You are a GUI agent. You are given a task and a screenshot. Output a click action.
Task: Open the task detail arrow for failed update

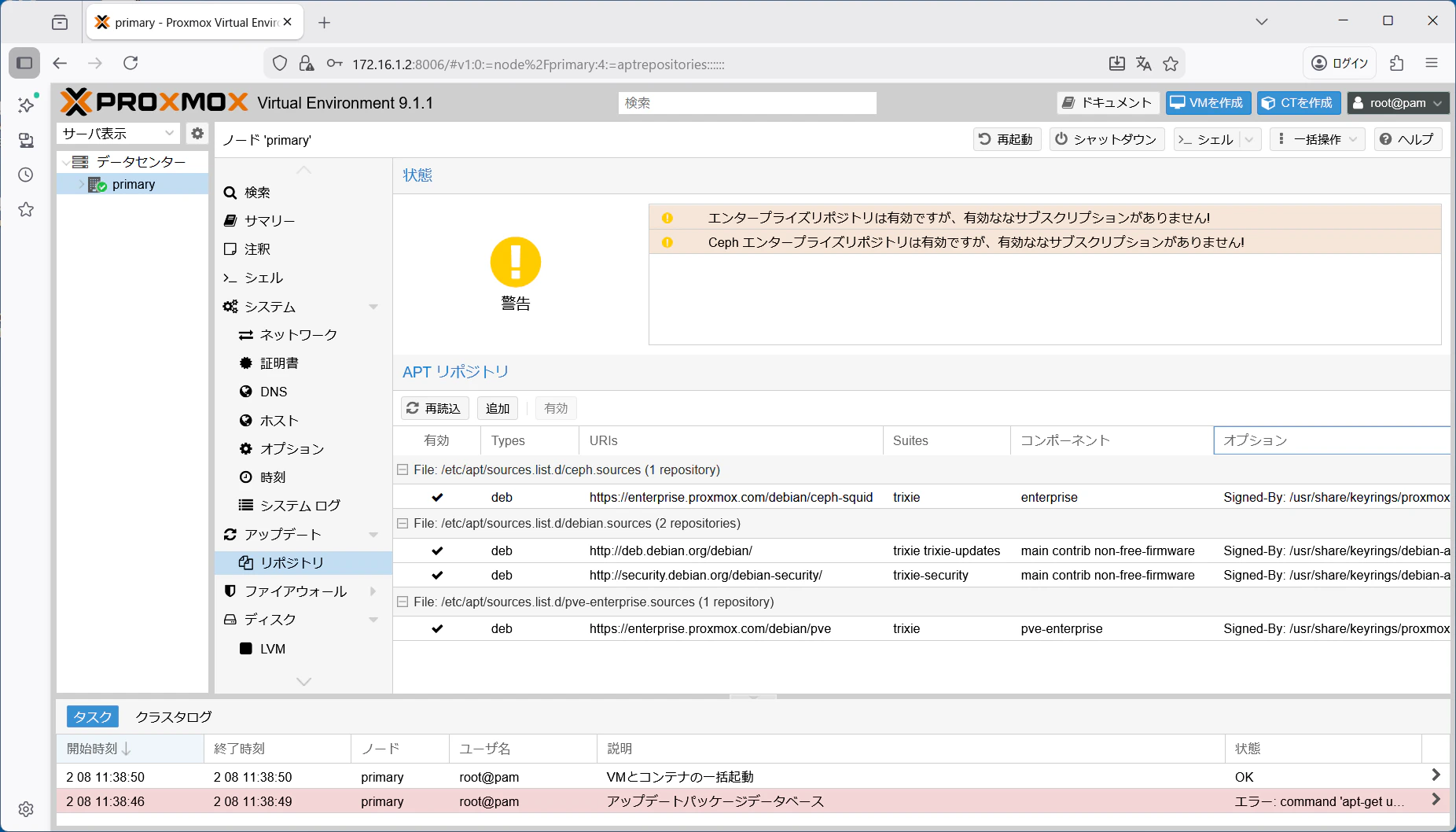(x=1436, y=800)
